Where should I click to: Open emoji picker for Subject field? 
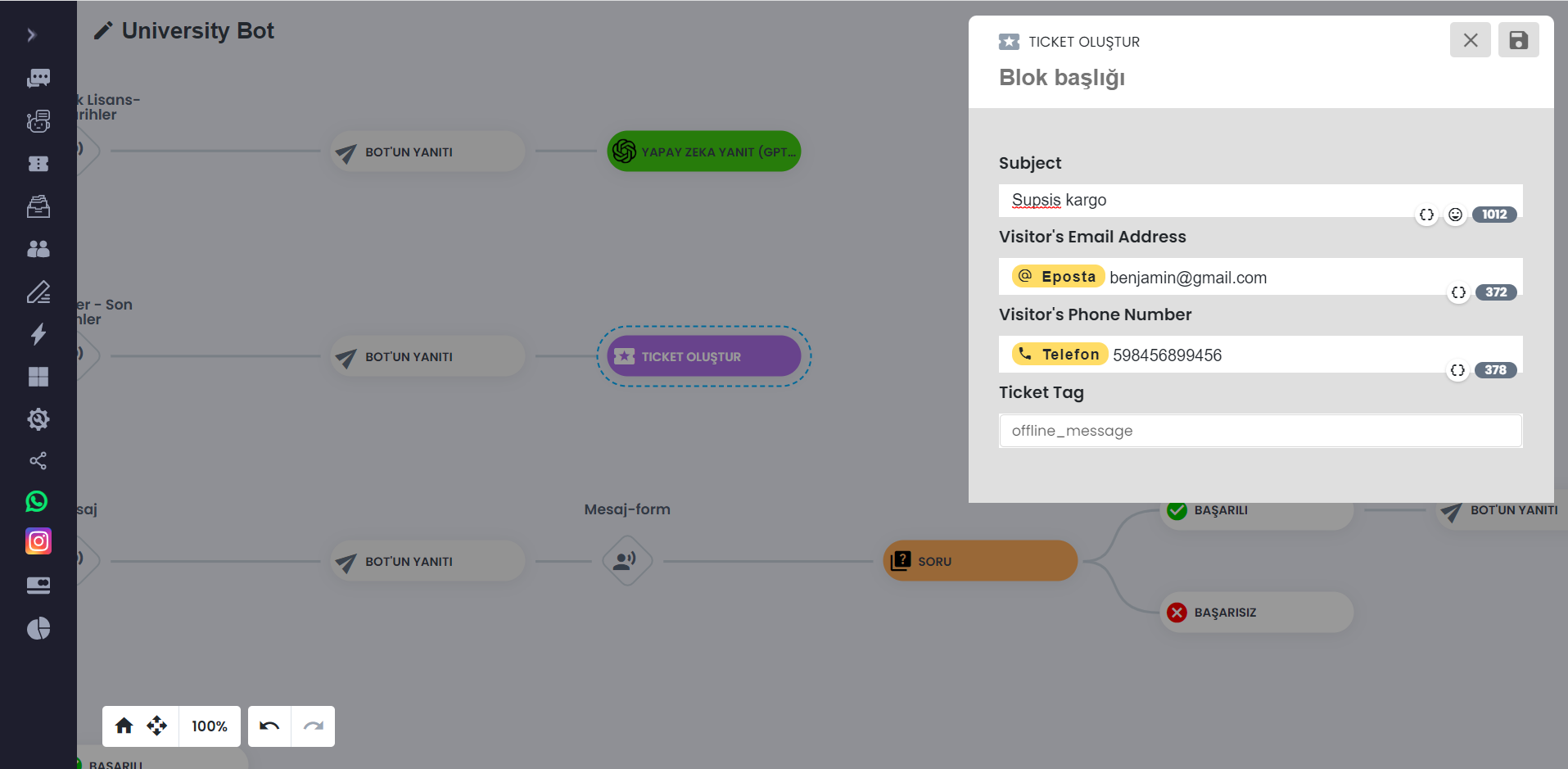click(1455, 215)
